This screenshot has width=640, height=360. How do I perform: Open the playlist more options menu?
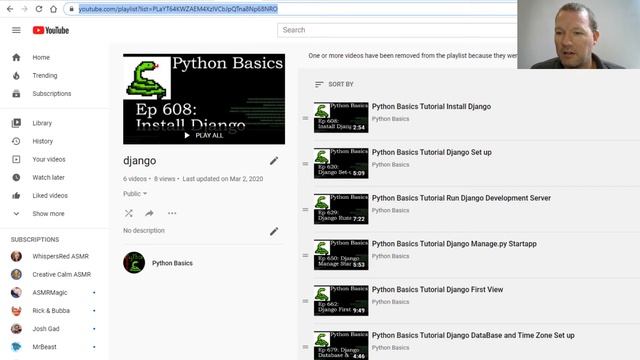click(172, 213)
